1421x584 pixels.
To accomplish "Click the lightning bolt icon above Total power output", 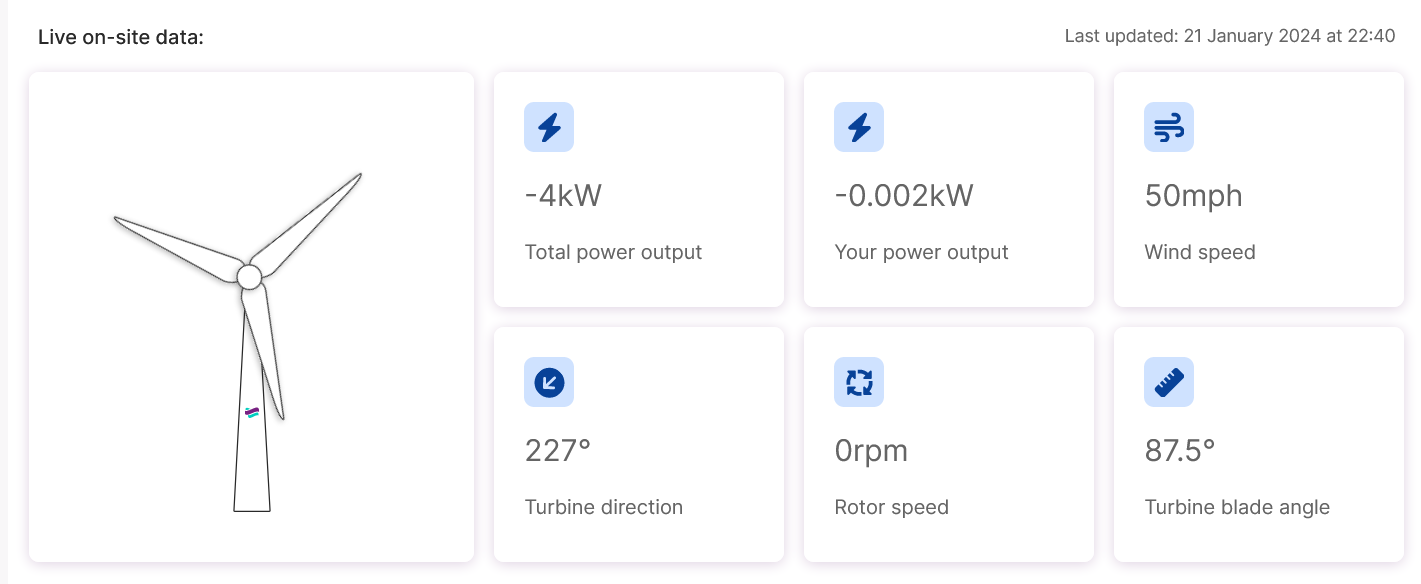I will (x=549, y=127).
